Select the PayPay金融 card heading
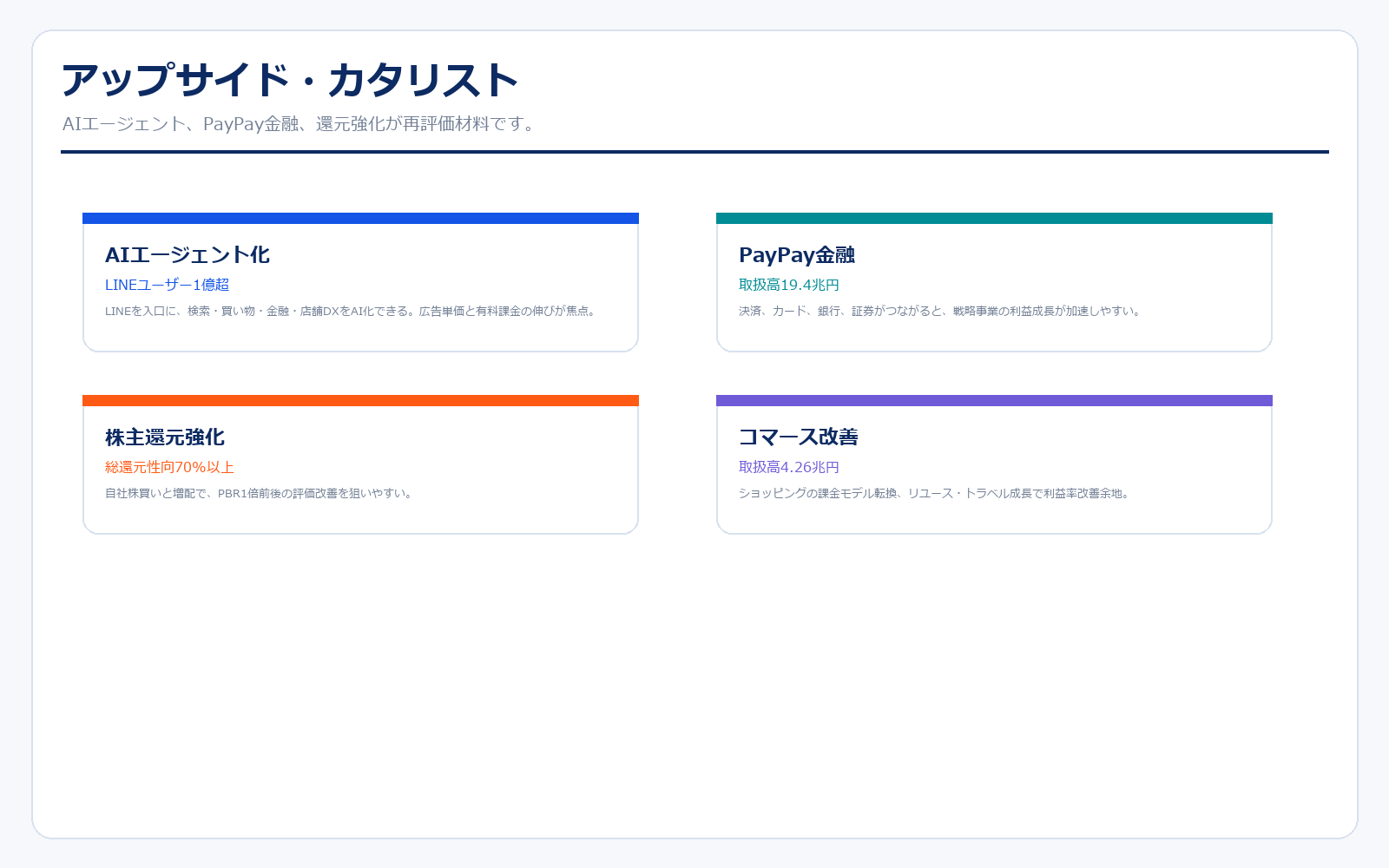This screenshot has height=868, width=1389. tap(797, 255)
